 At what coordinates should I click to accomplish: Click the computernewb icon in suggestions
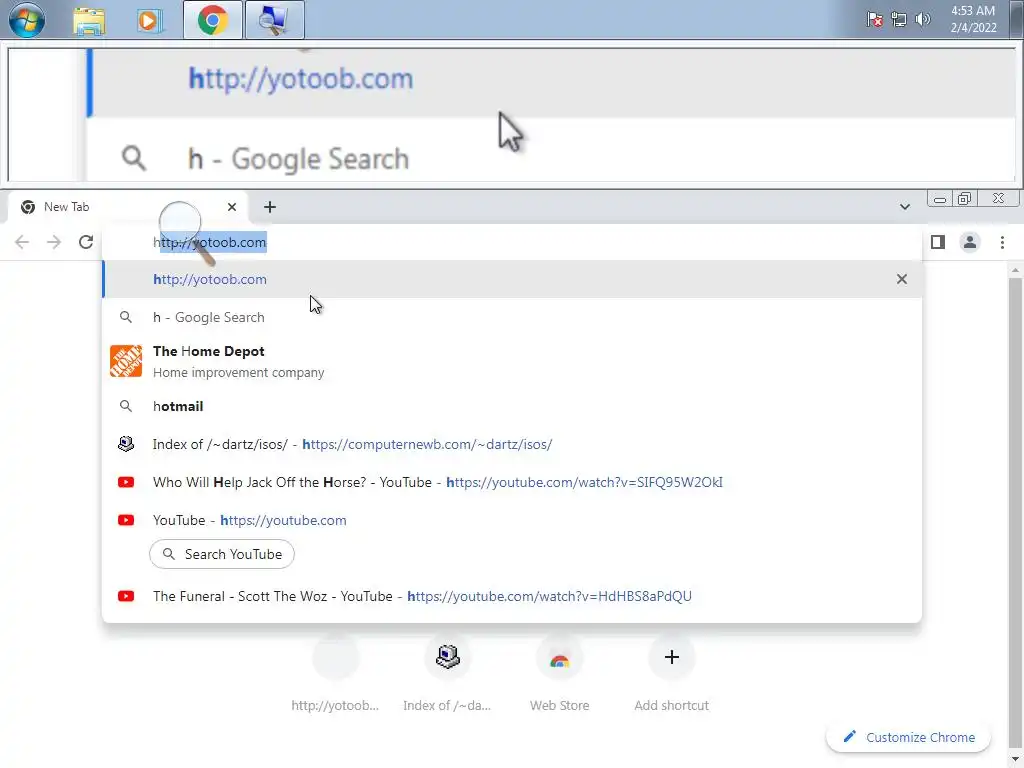click(x=126, y=444)
